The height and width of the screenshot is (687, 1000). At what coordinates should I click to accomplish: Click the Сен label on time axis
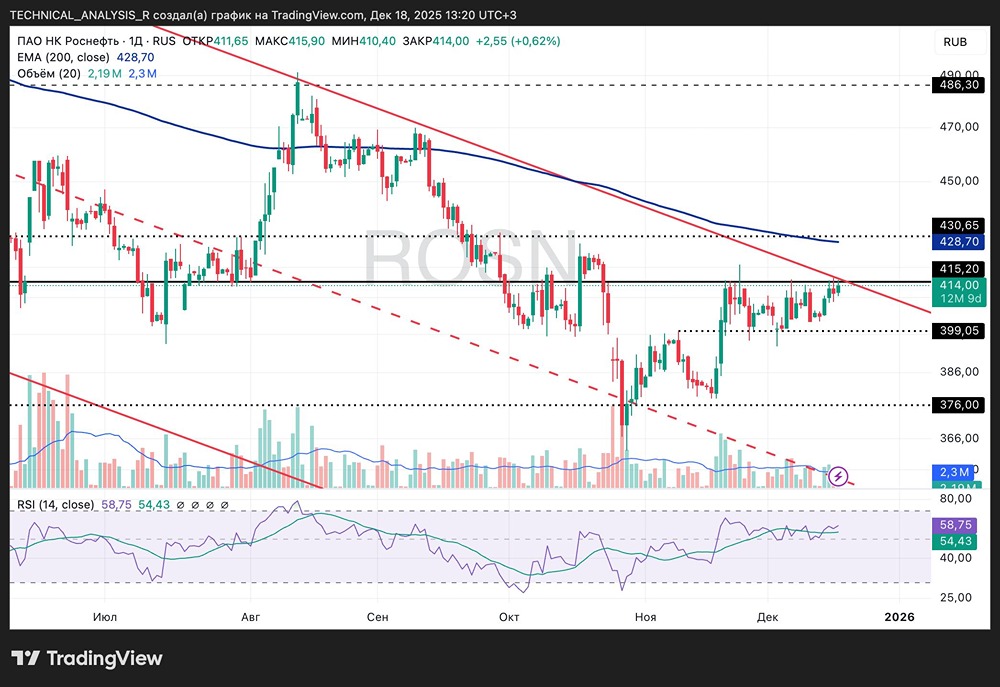point(378,617)
